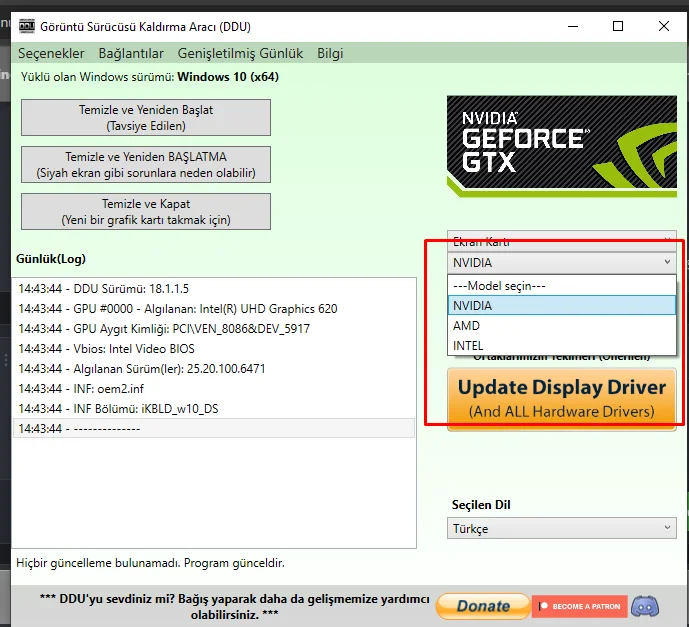Screen dimensions: 689x627
Task: Select log line INF Bölümü: iKBLD_w10_DS
Action: (x=214, y=409)
